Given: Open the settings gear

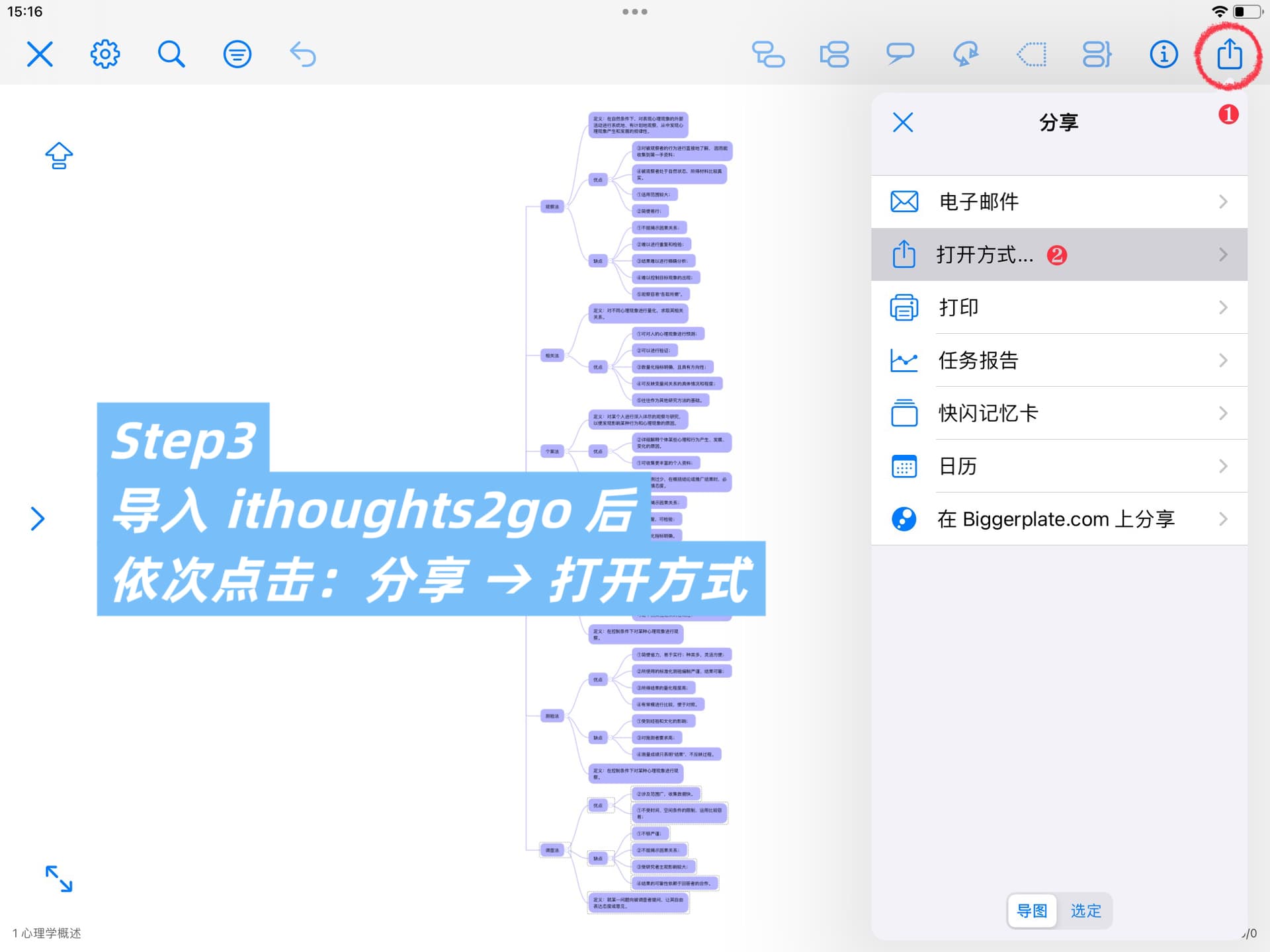Looking at the screenshot, I should [x=105, y=54].
